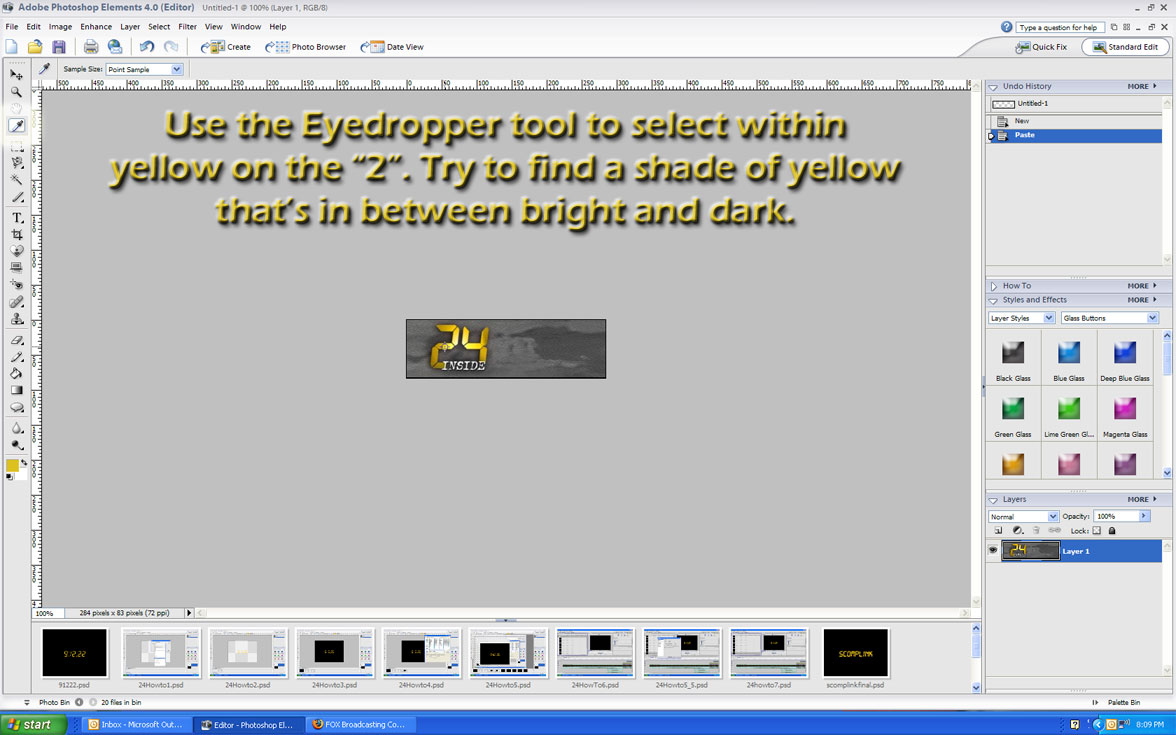Image resolution: width=1176 pixels, height=735 pixels.
Task: Open the Photo Browser
Action: pyautogui.click(x=306, y=46)
